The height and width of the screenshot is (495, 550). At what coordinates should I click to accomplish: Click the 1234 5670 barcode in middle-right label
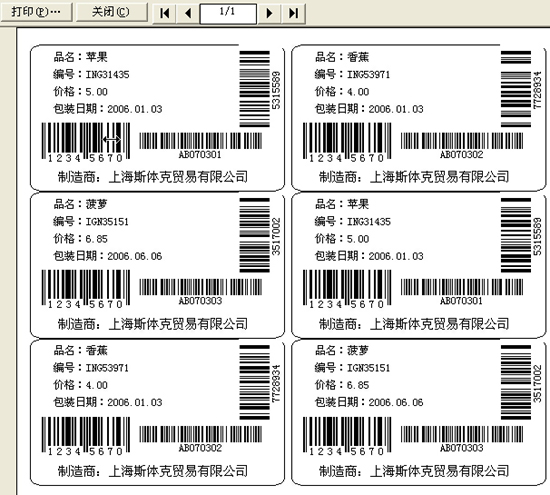[x=347, y=290]
